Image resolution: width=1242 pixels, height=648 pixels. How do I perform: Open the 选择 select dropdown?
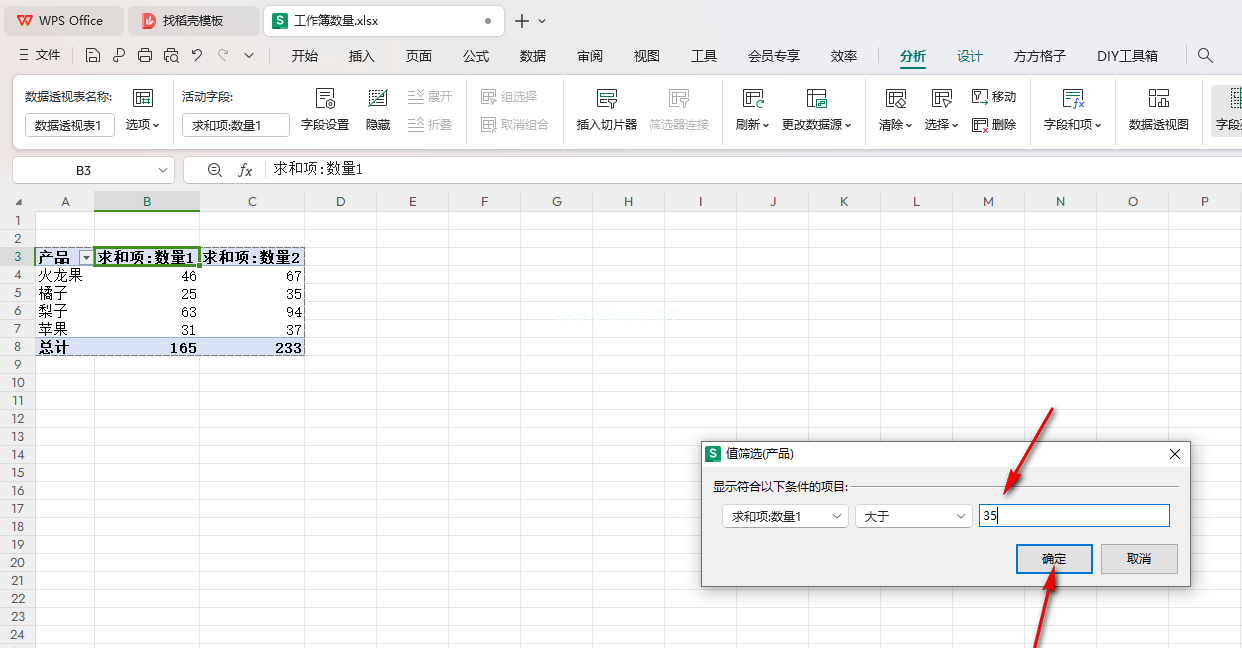(941, 125)
